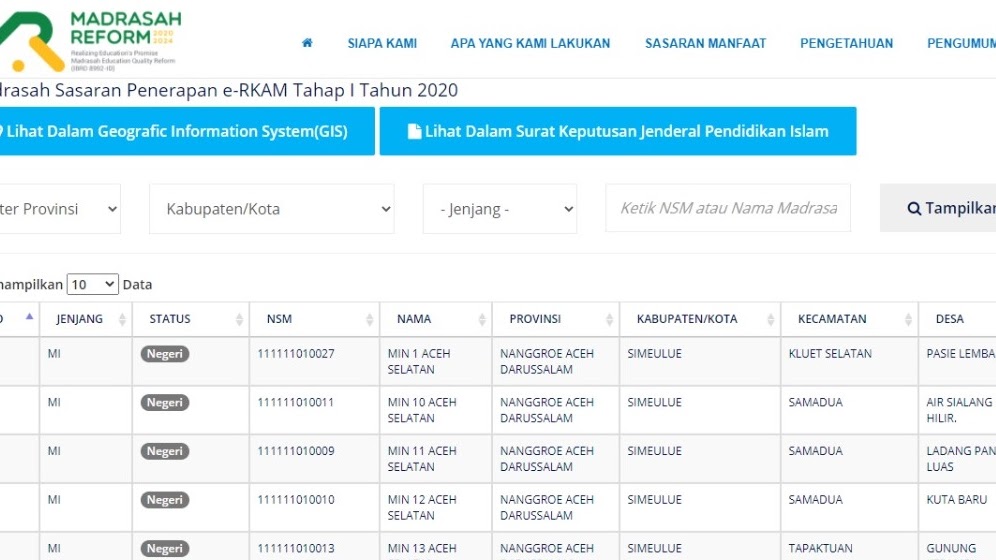
Task: Open the PENGUMUMAN menu item
Action: point(961,43)
